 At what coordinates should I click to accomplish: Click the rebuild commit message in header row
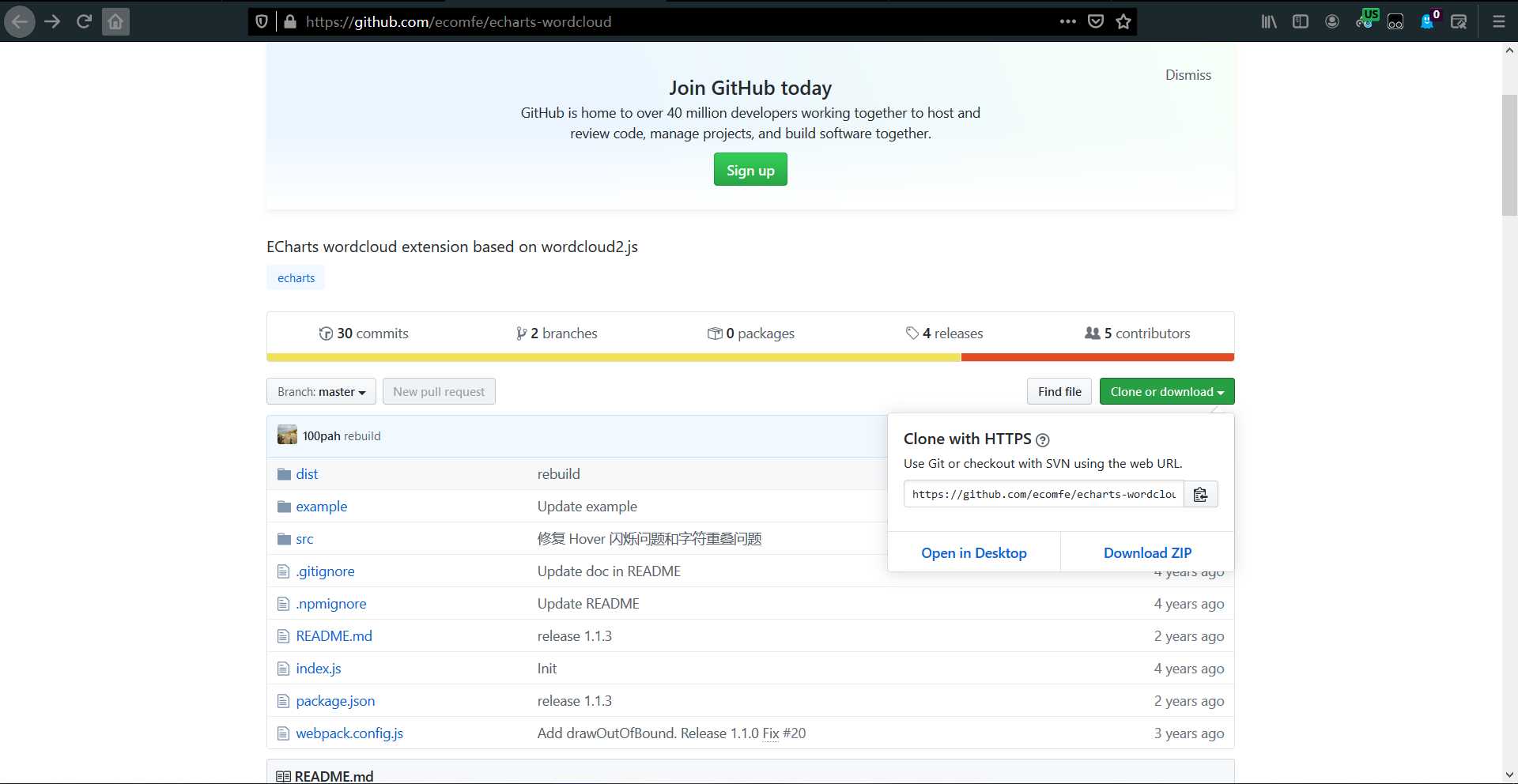[x=362, y=435]
